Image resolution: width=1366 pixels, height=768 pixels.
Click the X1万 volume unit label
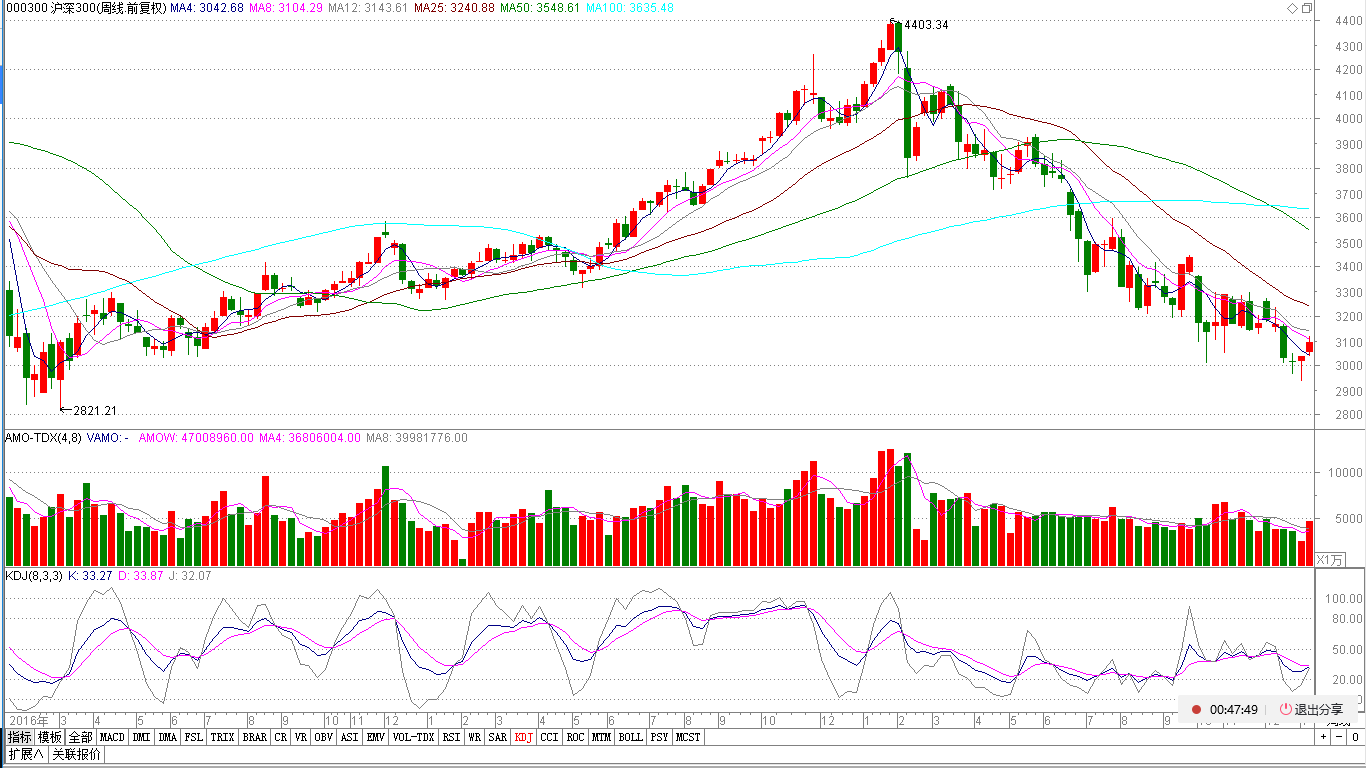click(1329, 560)
